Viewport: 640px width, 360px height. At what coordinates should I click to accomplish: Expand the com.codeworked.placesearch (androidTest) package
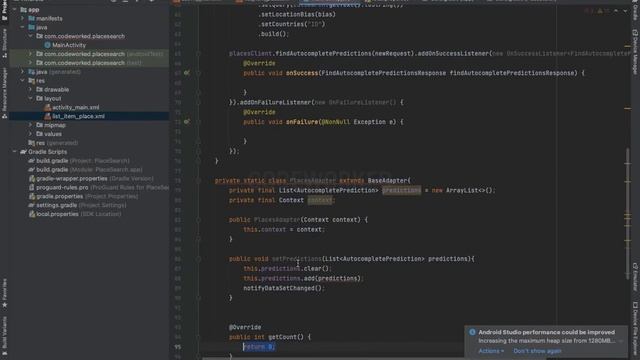coord(30,54)
